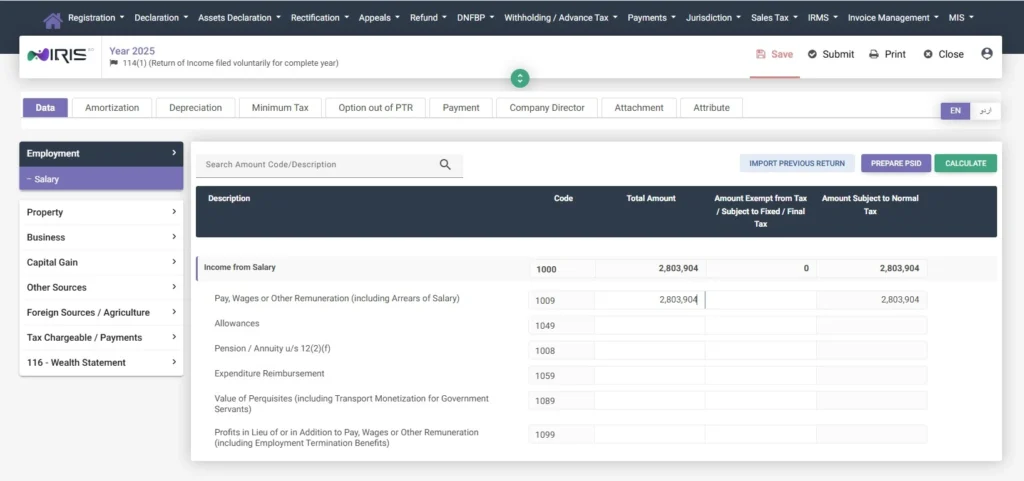This screenshot has height=481, width=1024.
Task: Open the Assets Declaration menu
Action: 240,18
